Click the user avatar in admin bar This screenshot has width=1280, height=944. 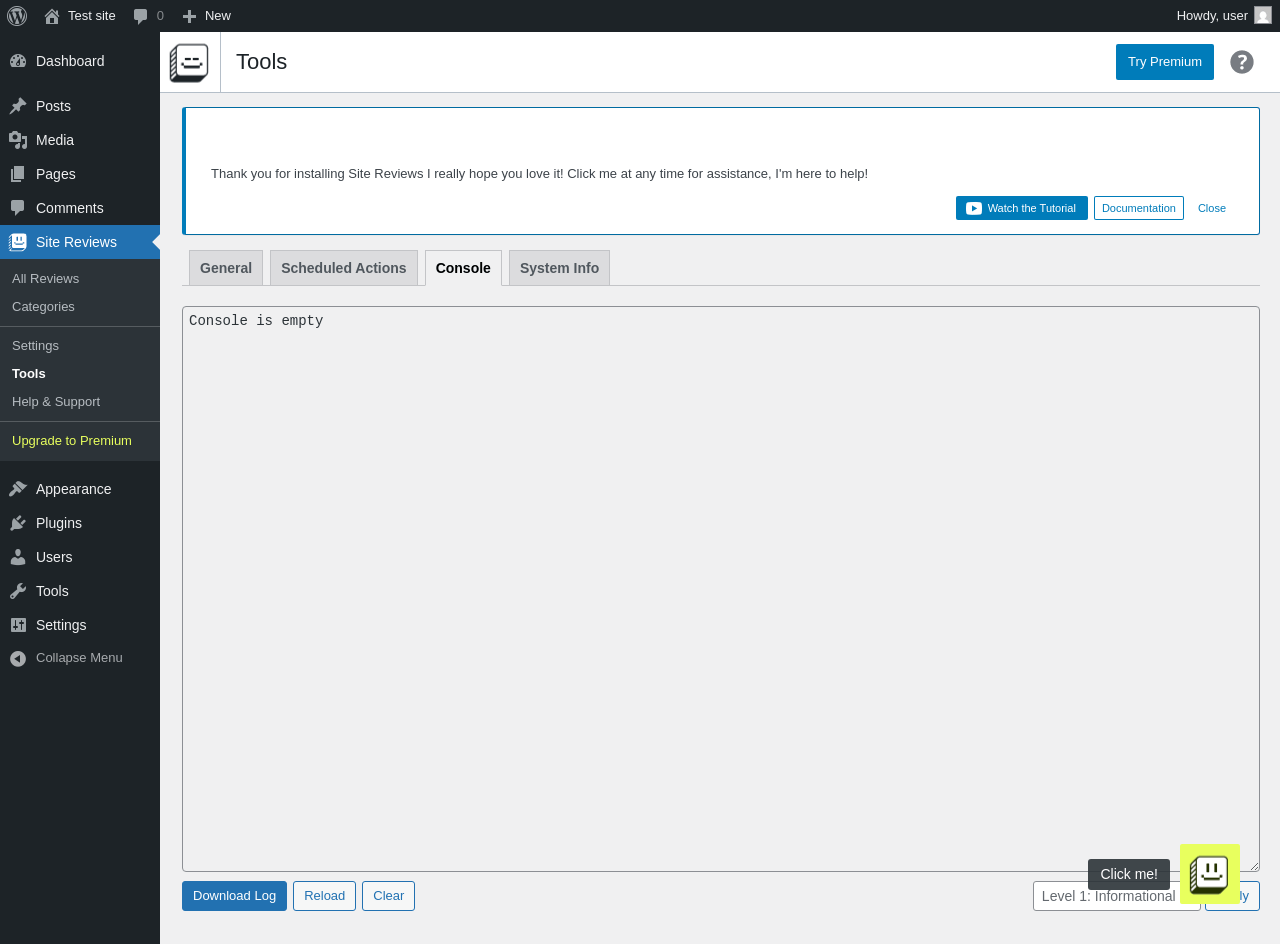tap(1263, 15)
